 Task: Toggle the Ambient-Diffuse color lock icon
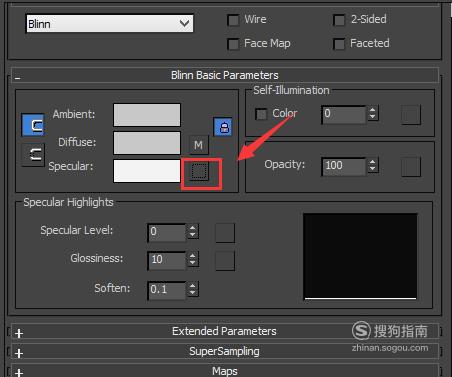click(x=33, y=125)
